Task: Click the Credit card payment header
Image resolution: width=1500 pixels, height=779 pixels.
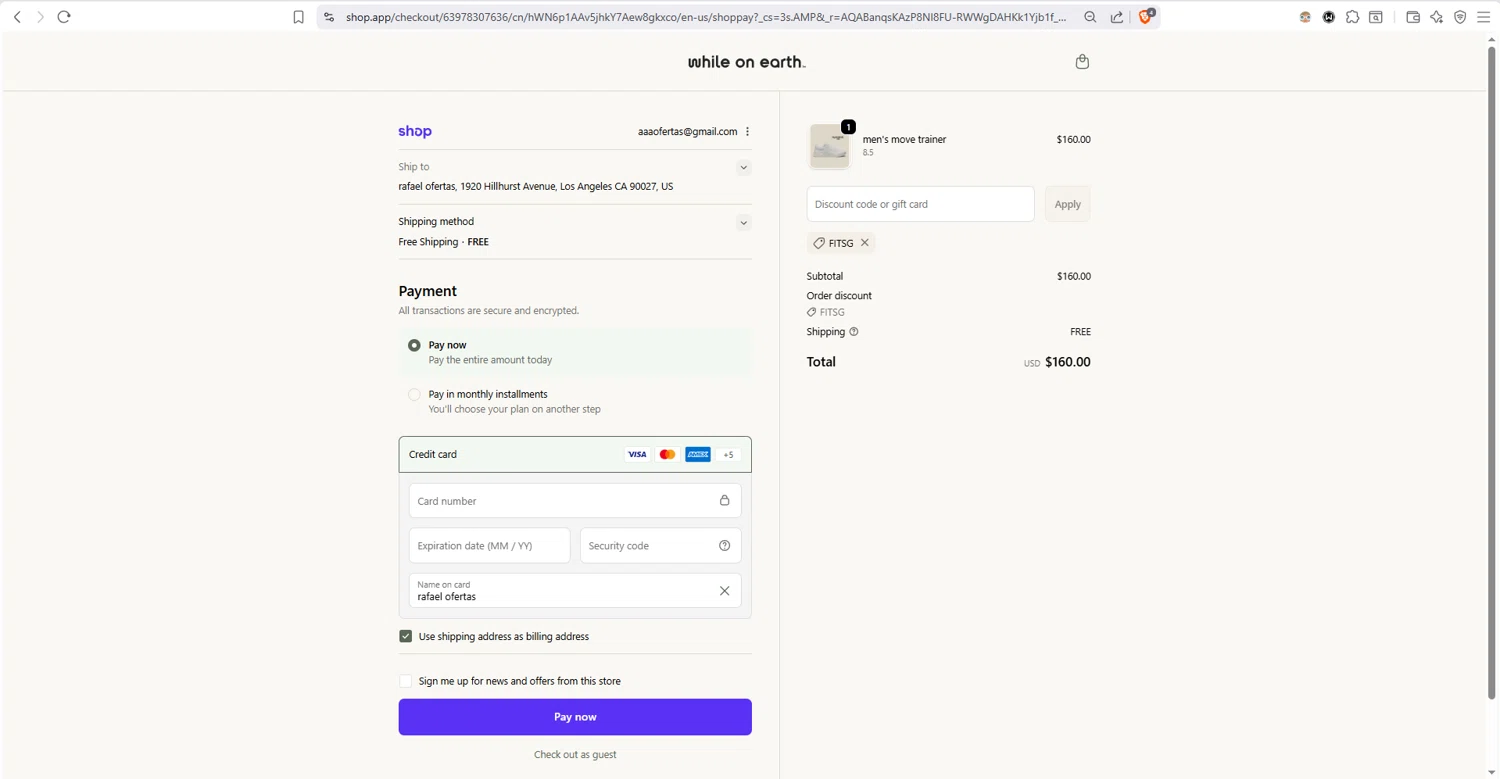Action: point(575,455)
